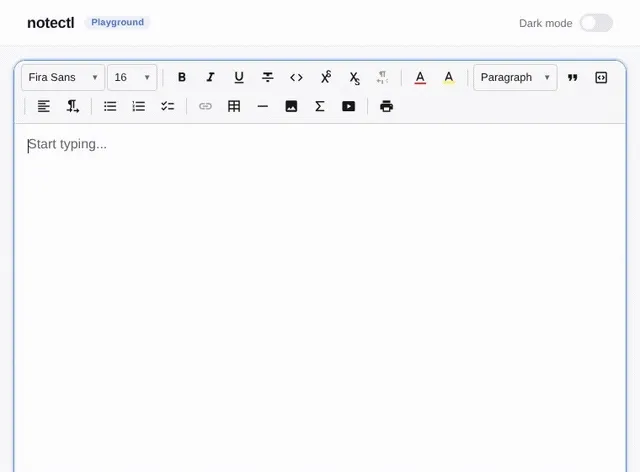640x472 pixels.
Task: Insert a table
Action: [234, 107]
